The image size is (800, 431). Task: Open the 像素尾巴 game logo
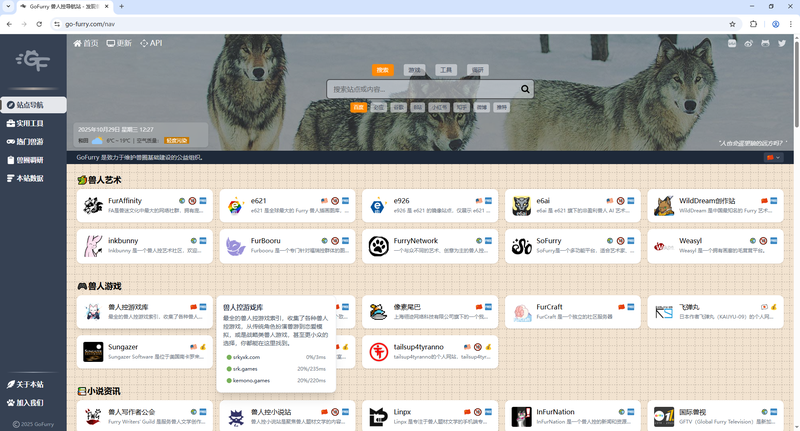click(x=378, y=312)
